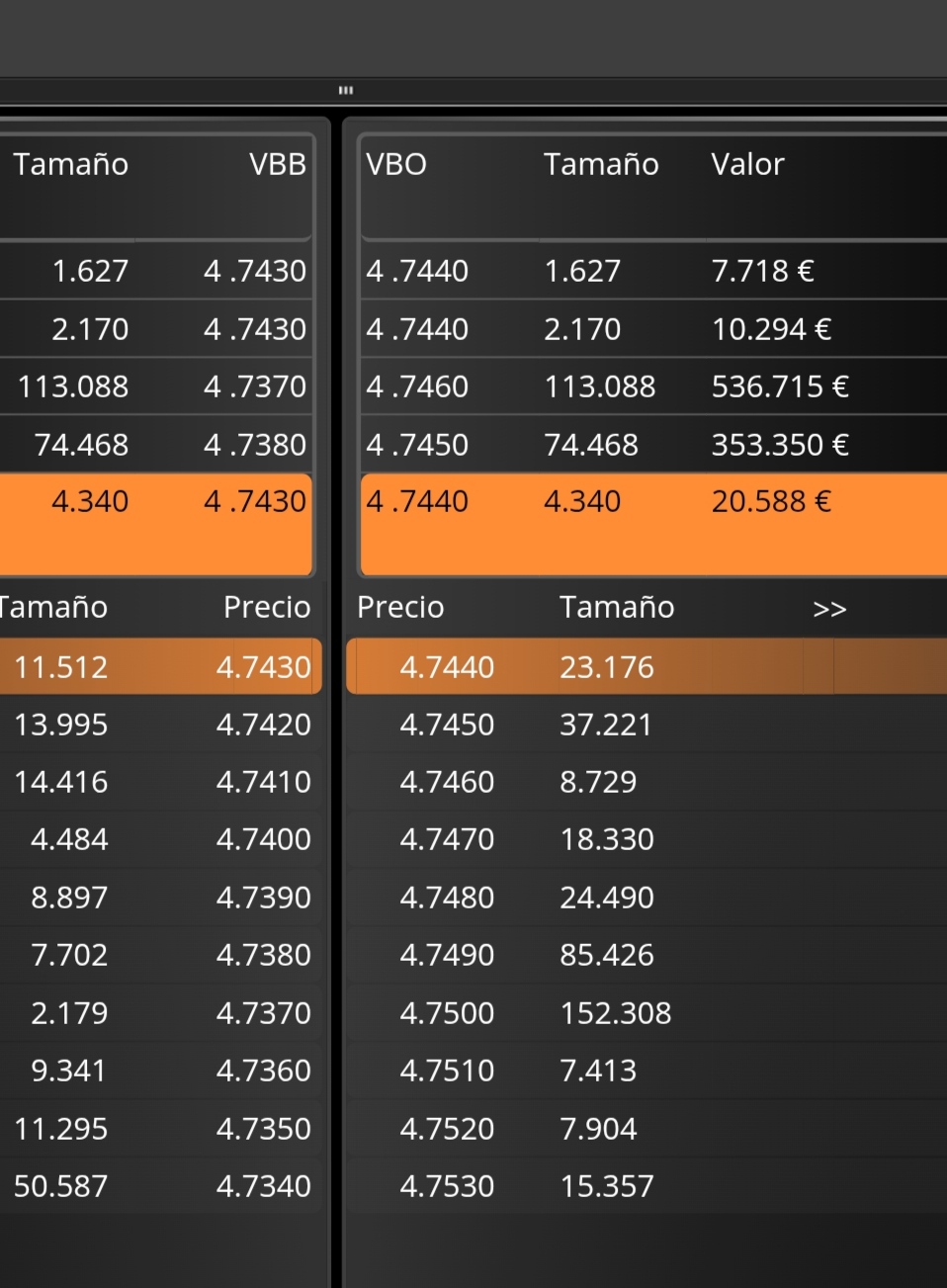Image resolution: width=947 pixels, height=1288 pixels.
Task: Click the ask level at price 4.7500
Action: 646,1013
